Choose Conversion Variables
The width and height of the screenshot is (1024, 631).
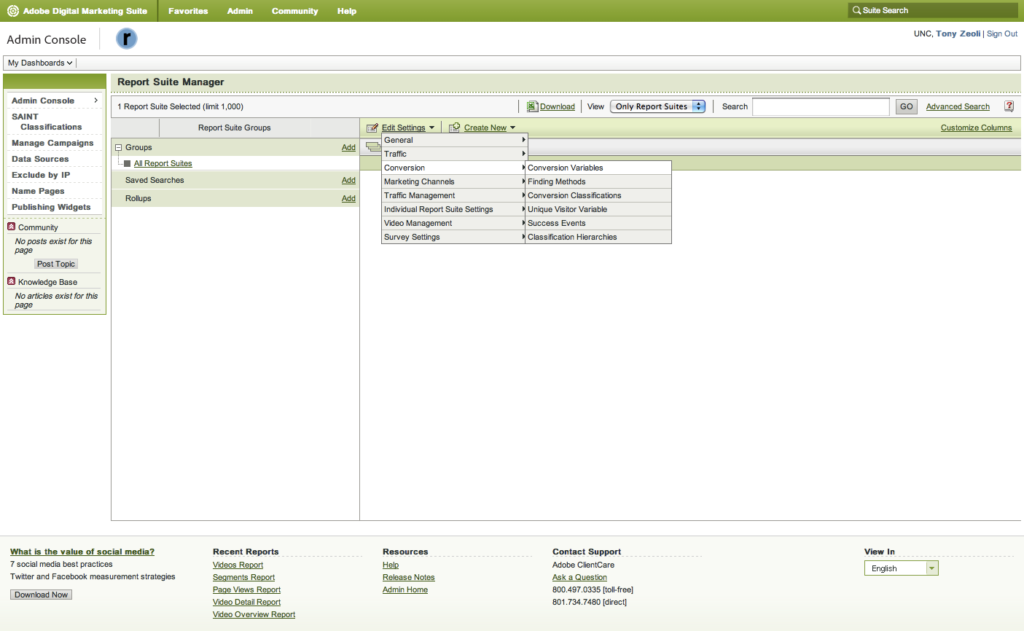point(598,168)
